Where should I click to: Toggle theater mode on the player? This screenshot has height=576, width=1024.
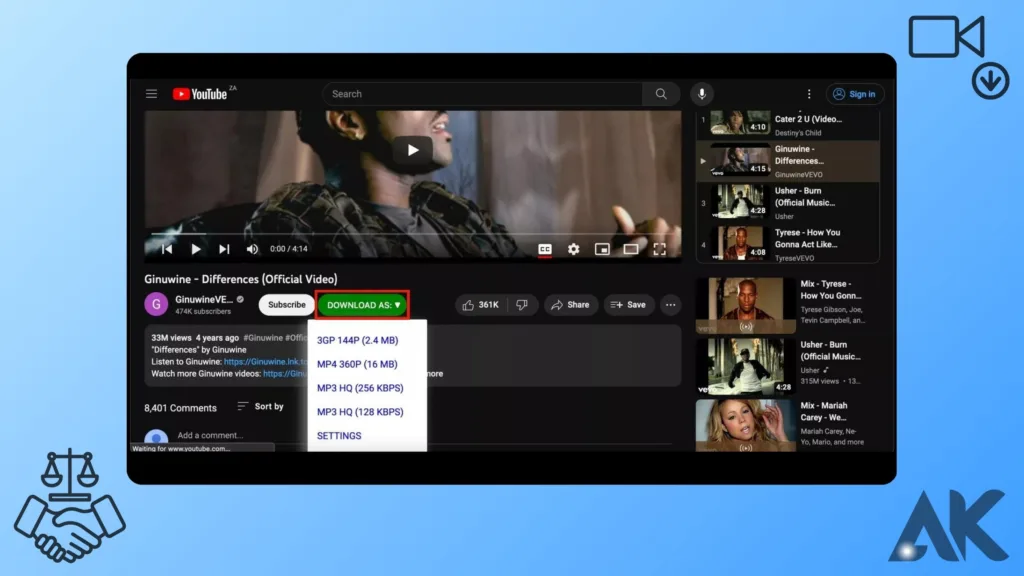click(631, 249)
